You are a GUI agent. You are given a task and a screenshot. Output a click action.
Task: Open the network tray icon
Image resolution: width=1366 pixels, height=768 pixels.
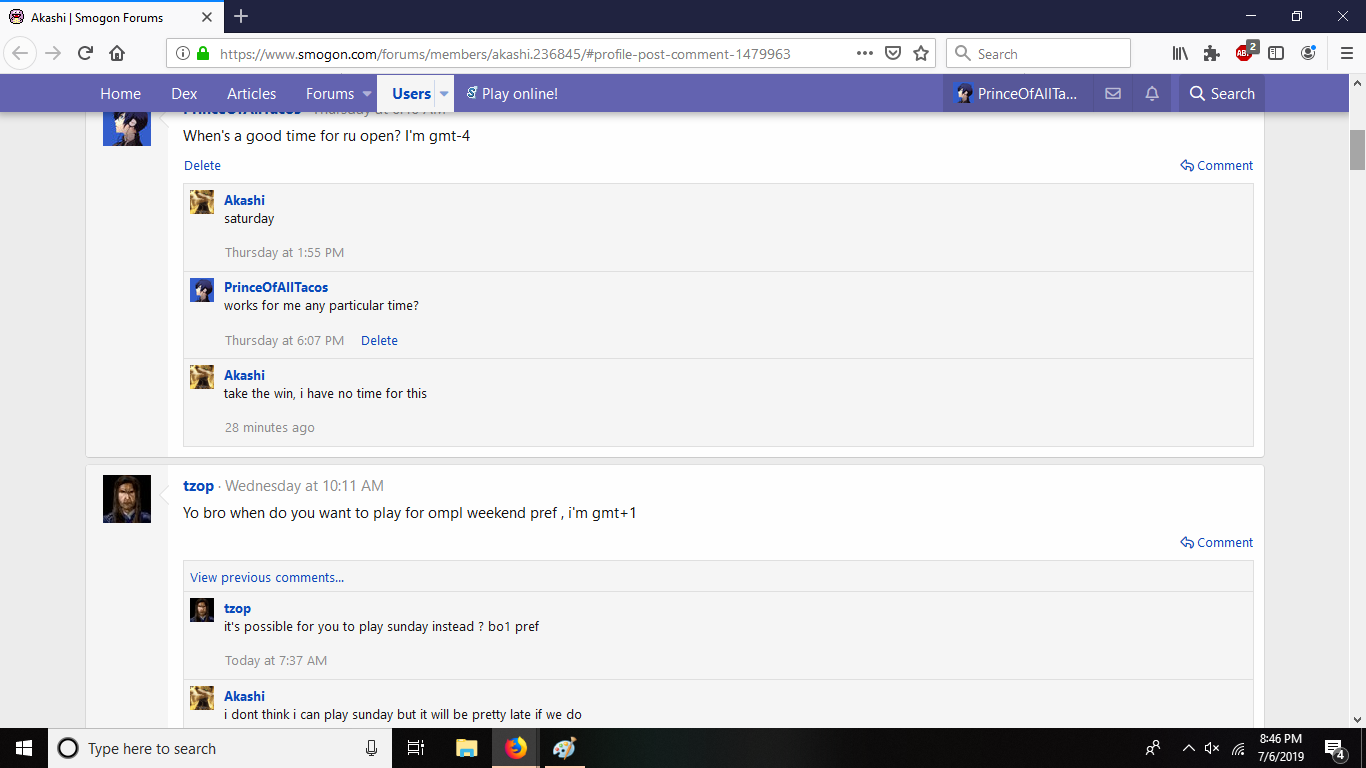tap(1238, 748)
